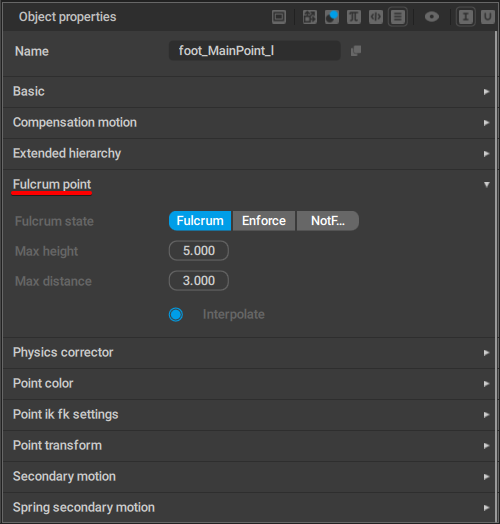Toggle the eye visibility icon

point(431,16)
